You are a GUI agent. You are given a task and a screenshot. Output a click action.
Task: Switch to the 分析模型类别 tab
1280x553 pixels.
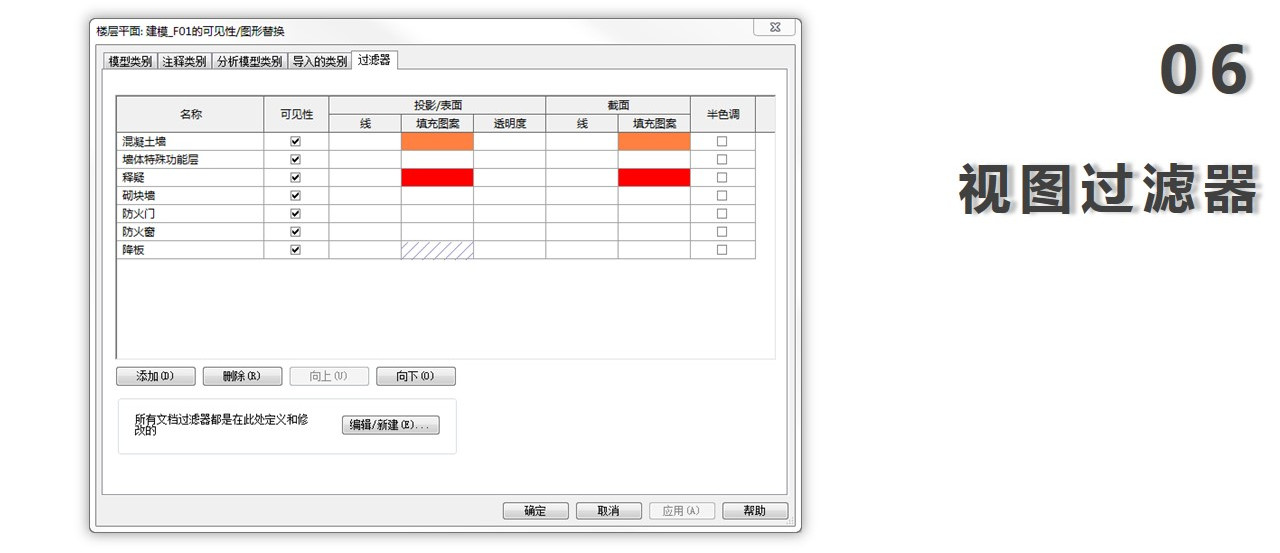tap(249, 61)
